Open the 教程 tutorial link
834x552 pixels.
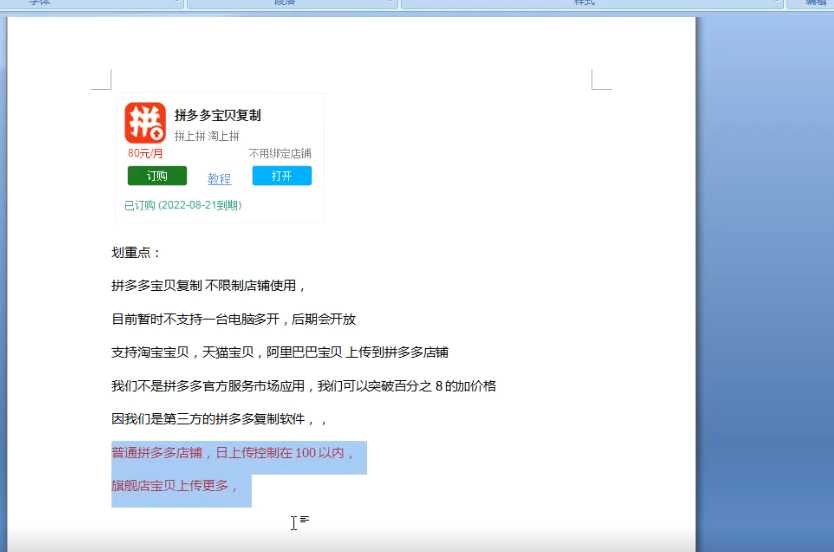219,178
